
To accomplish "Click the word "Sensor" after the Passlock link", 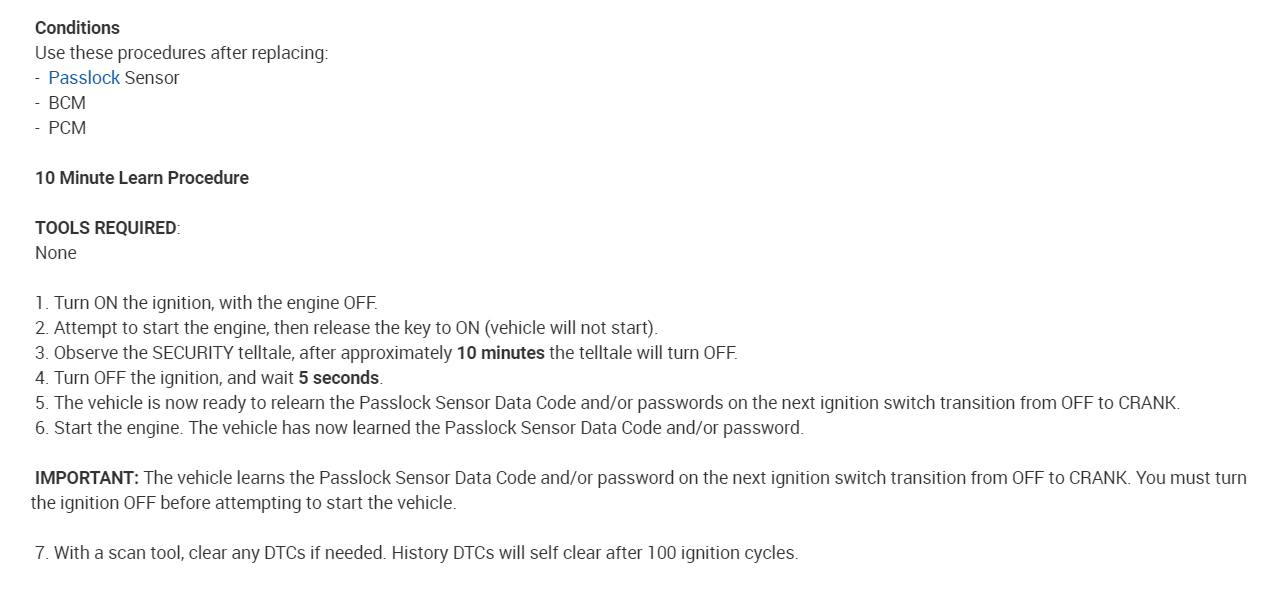I will click(152, 78).
